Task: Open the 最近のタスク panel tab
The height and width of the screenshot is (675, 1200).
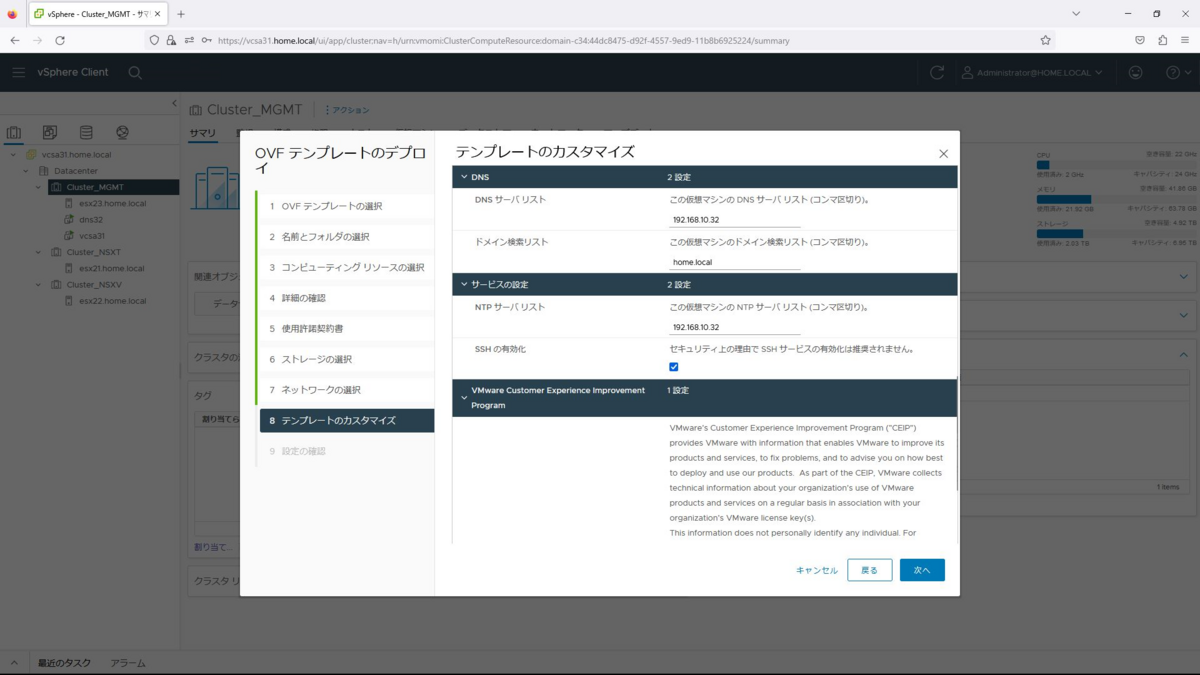Action: tap(64, 663)
